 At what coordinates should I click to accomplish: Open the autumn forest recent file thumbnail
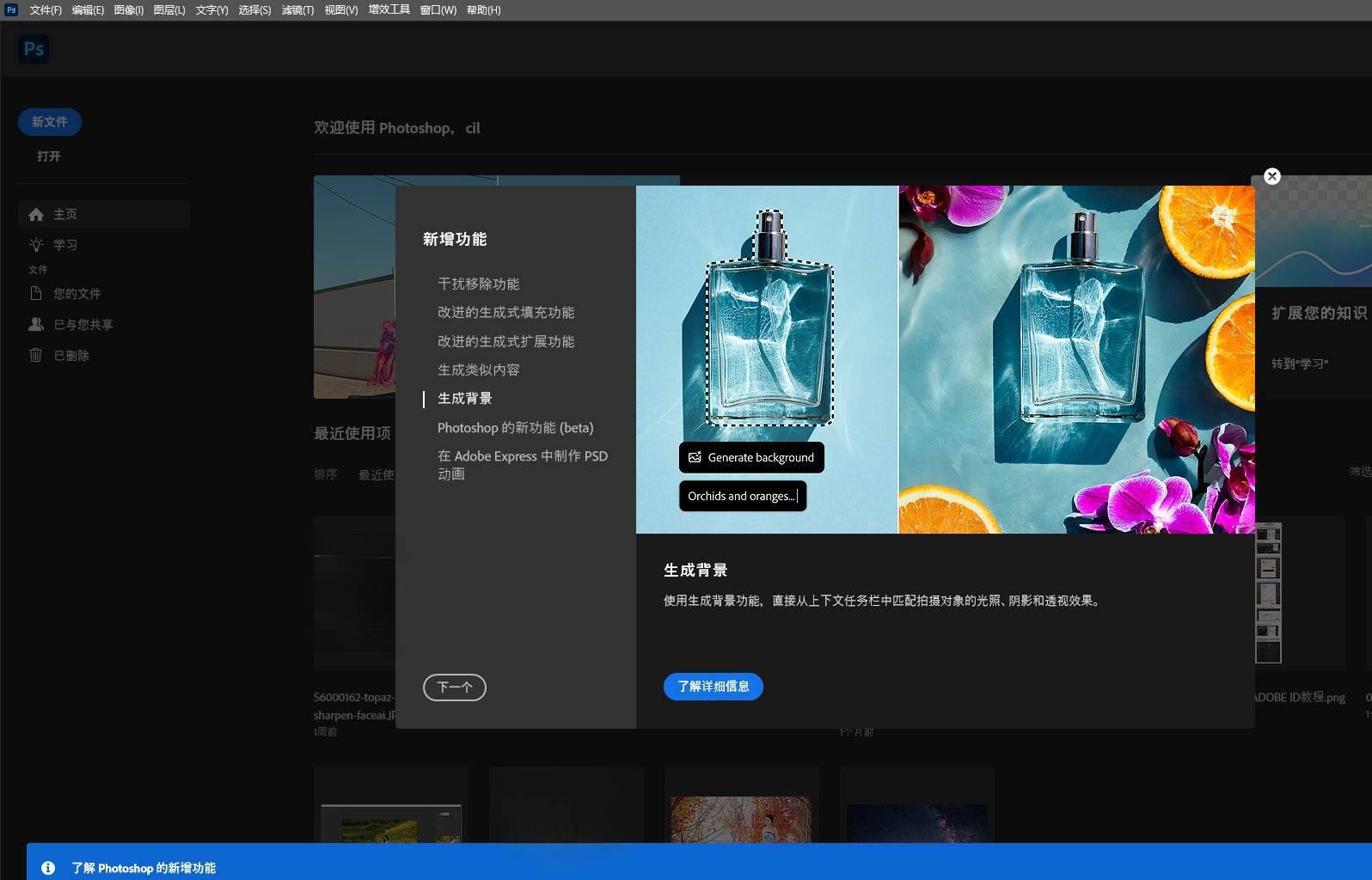coord(741,818)
